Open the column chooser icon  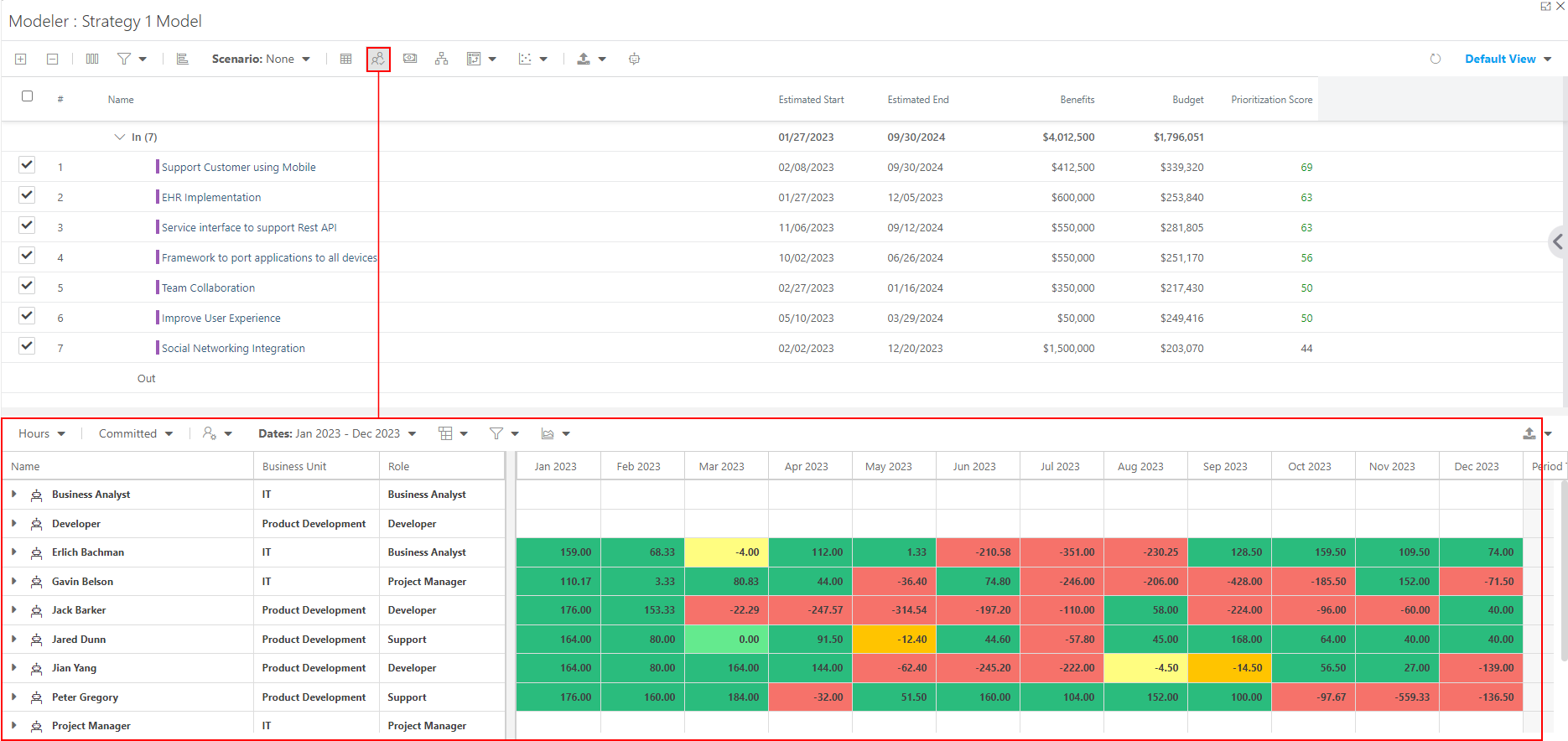[x=92, y=59]
